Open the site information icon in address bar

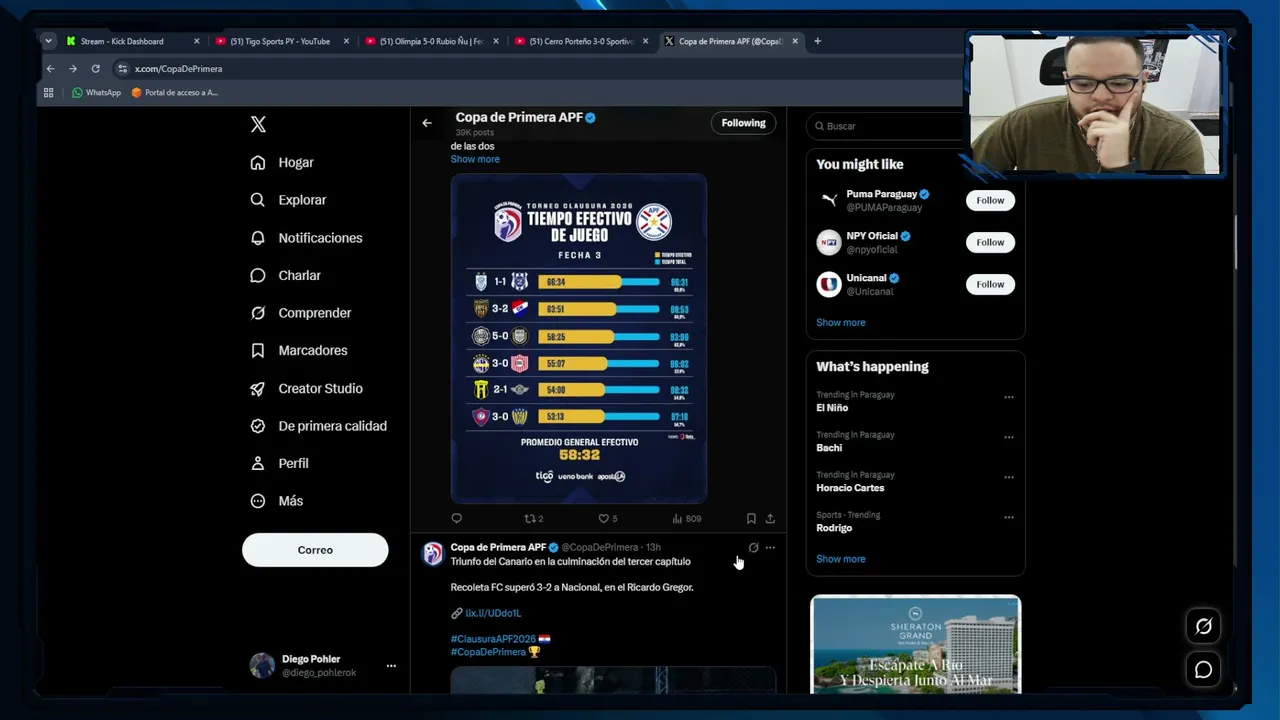123,69
